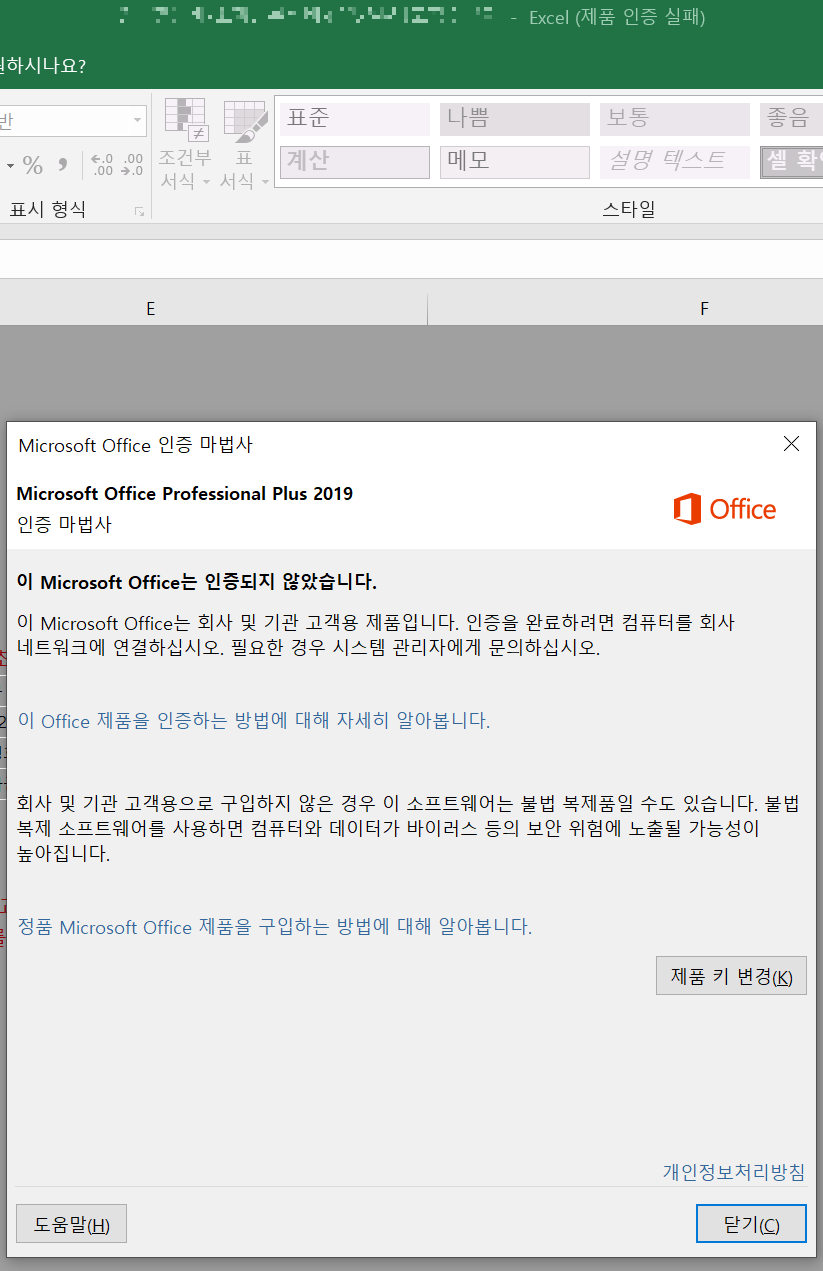Image resolution: width=823 pixels, height=1271 pixels.
Task: Click the 'Microsoft Office 인증 마법사' dialog title
Action: 136,445
